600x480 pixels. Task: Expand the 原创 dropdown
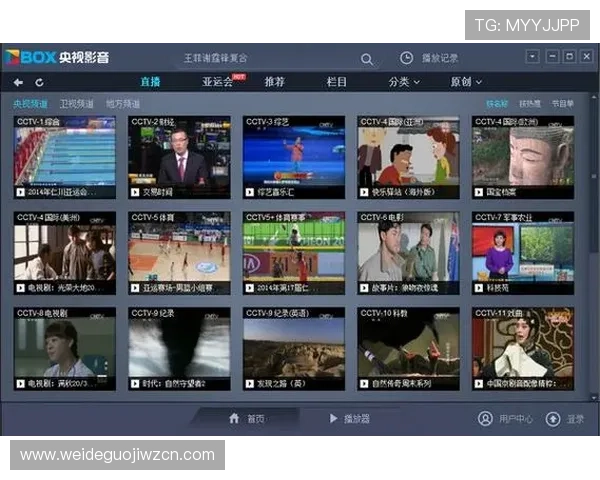[x=466, y=82]
